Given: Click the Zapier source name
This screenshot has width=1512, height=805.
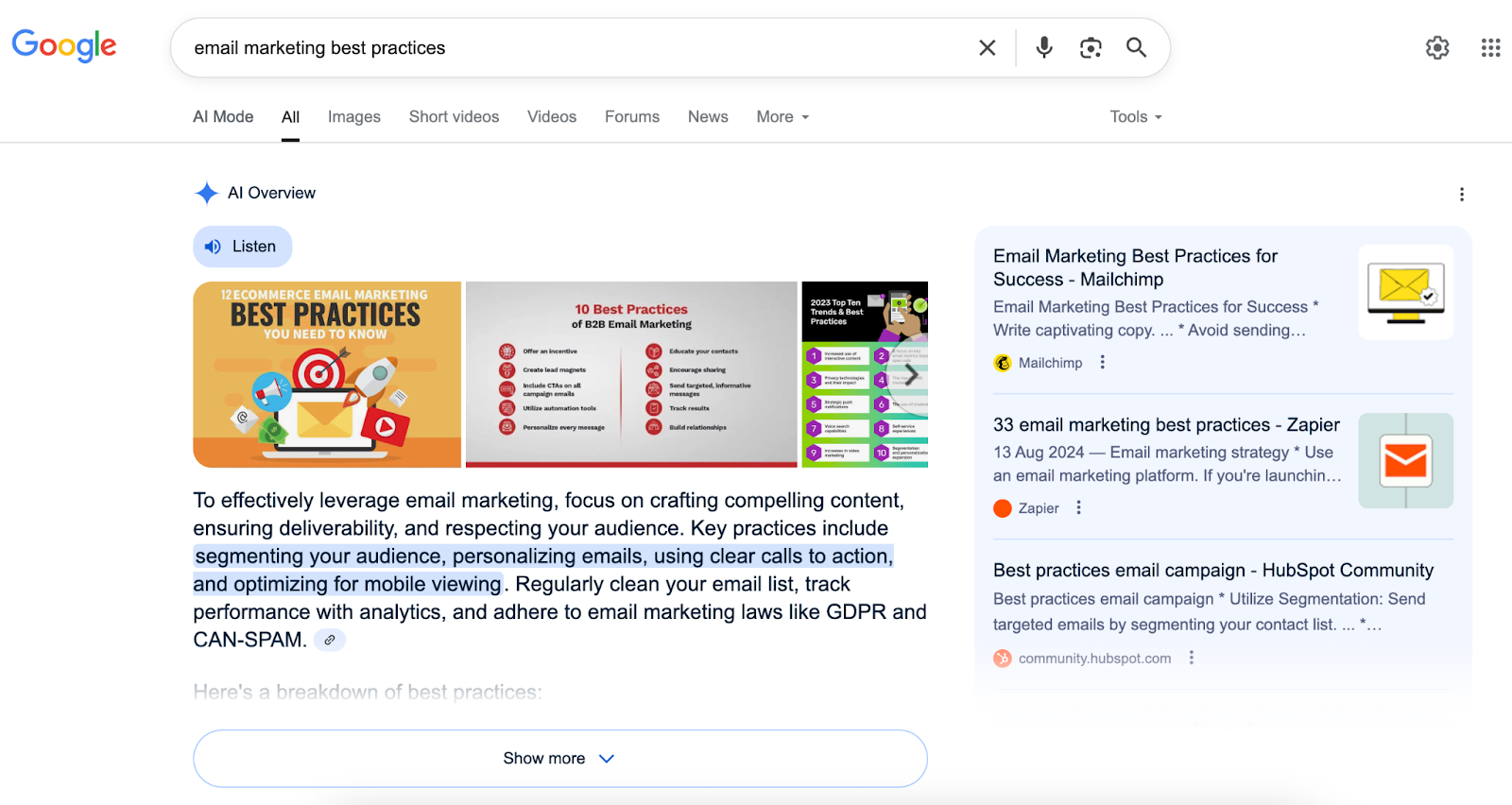Looking at the screenshot, I should coord(1039,508).
